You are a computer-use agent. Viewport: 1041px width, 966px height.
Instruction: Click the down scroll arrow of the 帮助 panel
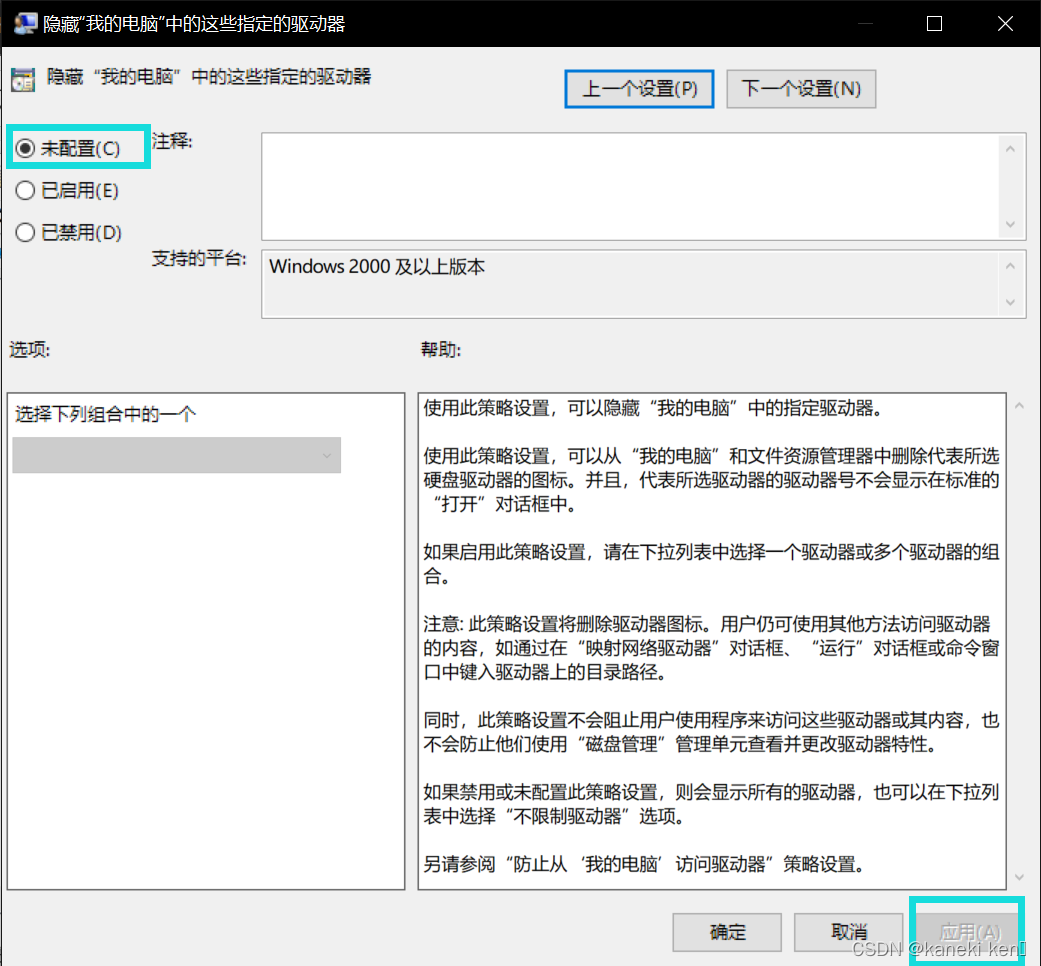pos(1020,878)
